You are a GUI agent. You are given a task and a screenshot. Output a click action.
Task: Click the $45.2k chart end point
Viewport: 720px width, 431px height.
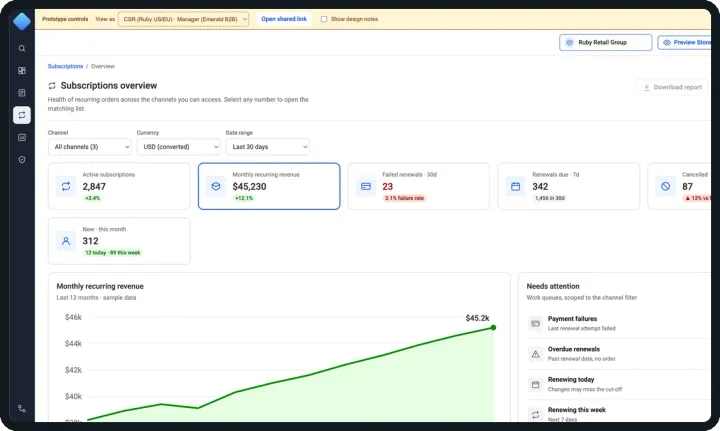coord(493,327)
